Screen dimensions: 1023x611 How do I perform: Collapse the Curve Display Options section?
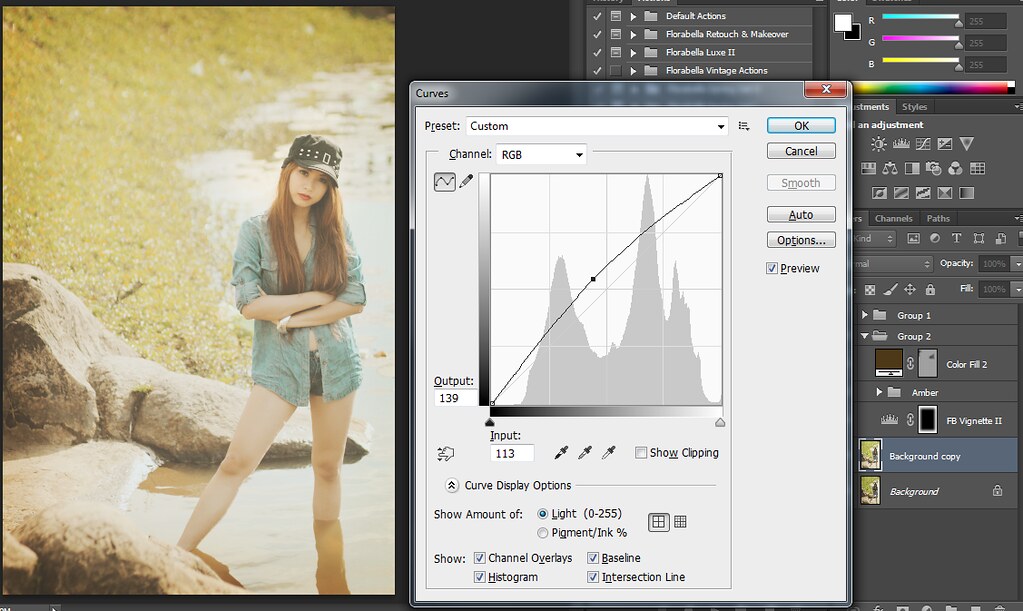(452, 485)
